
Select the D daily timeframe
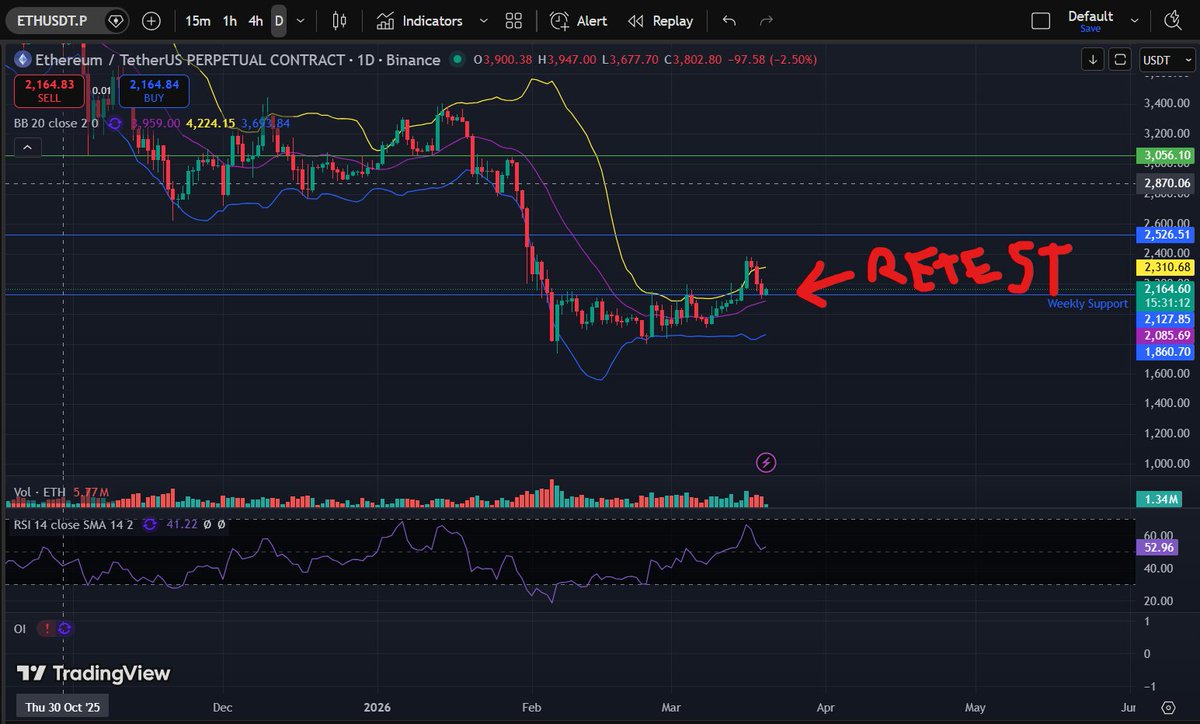pyautogui.click(x=278, y=21)
